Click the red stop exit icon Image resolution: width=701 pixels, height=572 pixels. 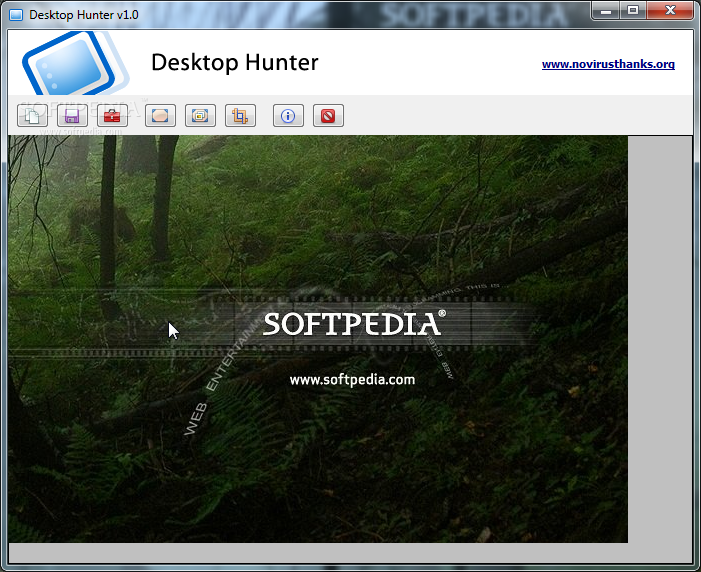click(x=328, y=116)
